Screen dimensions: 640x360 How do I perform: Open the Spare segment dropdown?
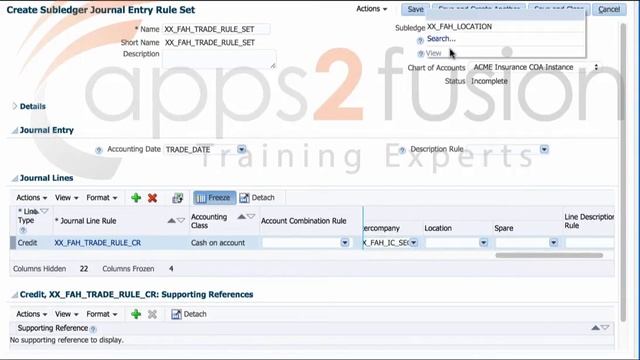coord(553,243)
